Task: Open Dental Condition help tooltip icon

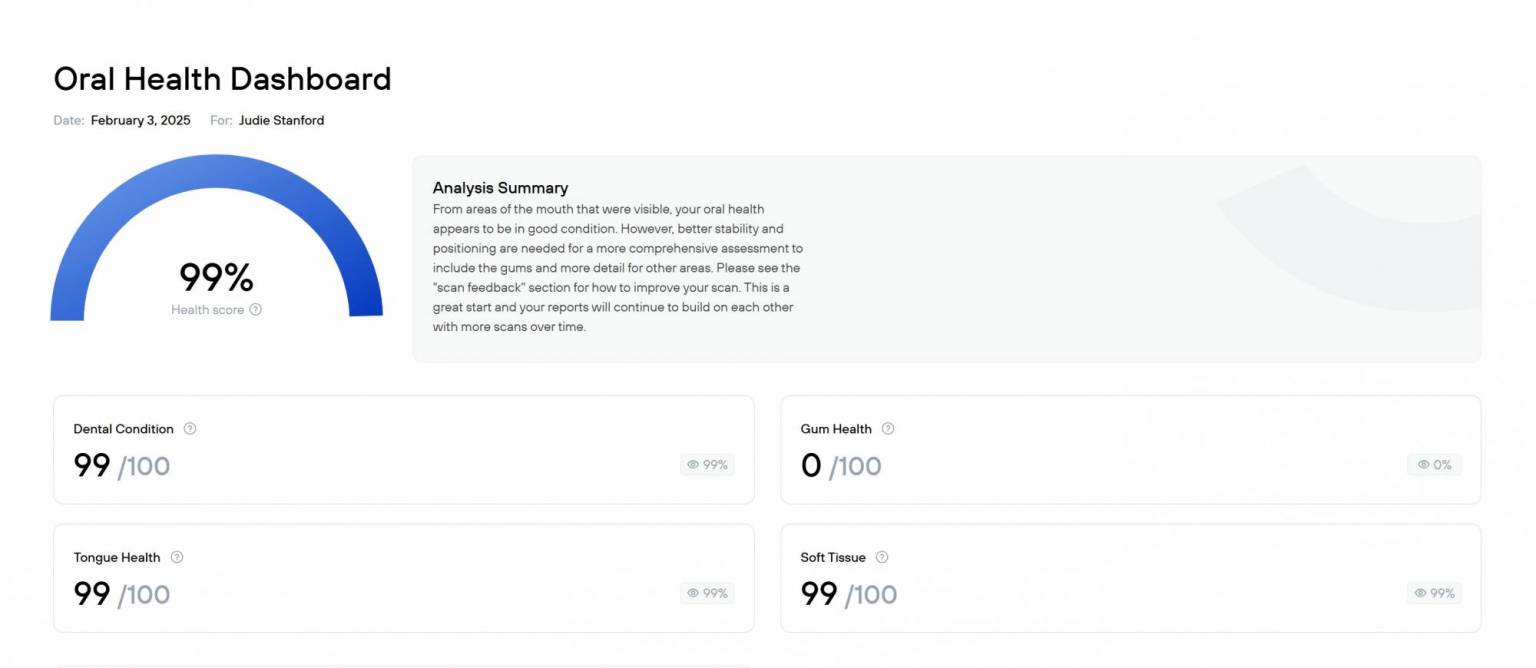Action: (190, 429)
